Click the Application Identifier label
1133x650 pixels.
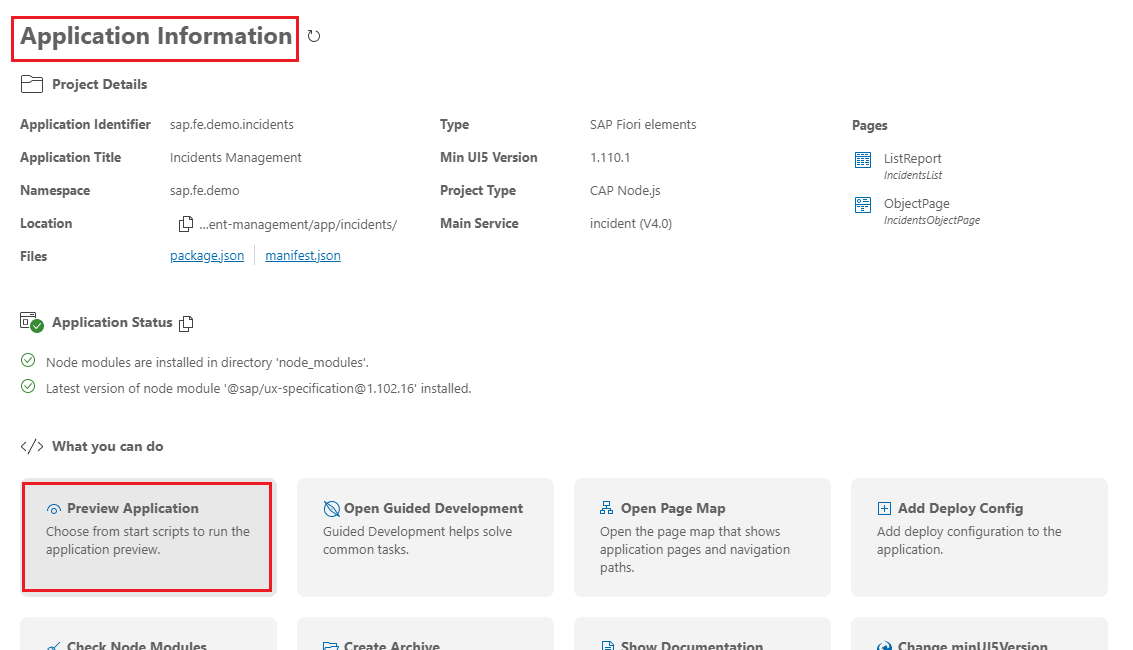[85, 124]
